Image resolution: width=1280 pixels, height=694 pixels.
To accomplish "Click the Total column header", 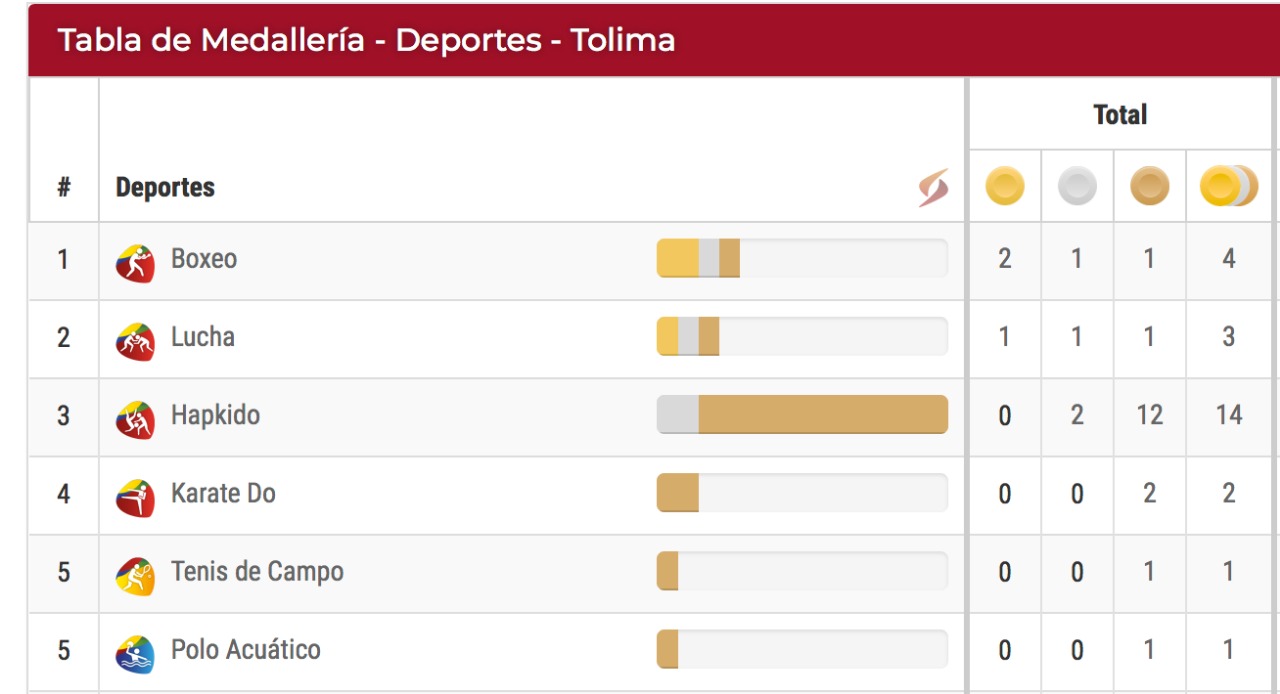I will click(1120, 115).
